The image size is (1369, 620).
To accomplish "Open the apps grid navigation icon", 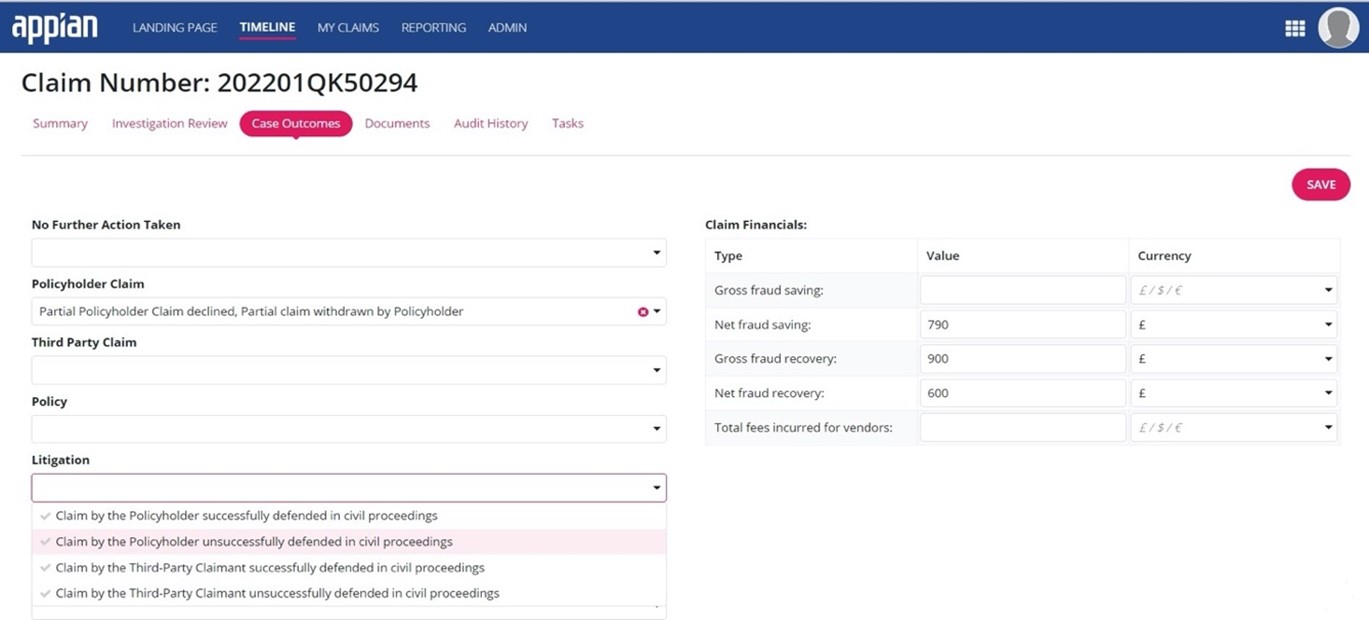I will pos(1294,28).
